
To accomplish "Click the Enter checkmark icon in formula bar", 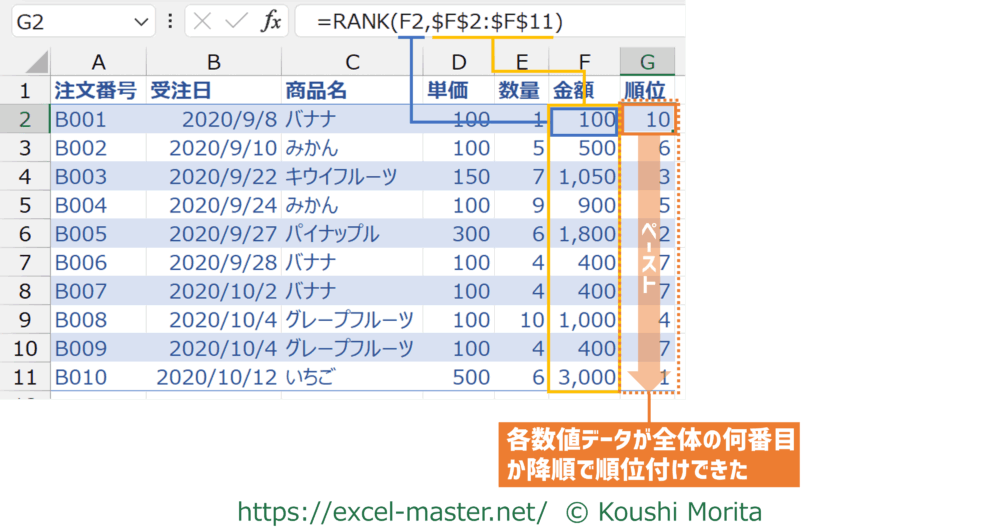I will tap(236, 21).
